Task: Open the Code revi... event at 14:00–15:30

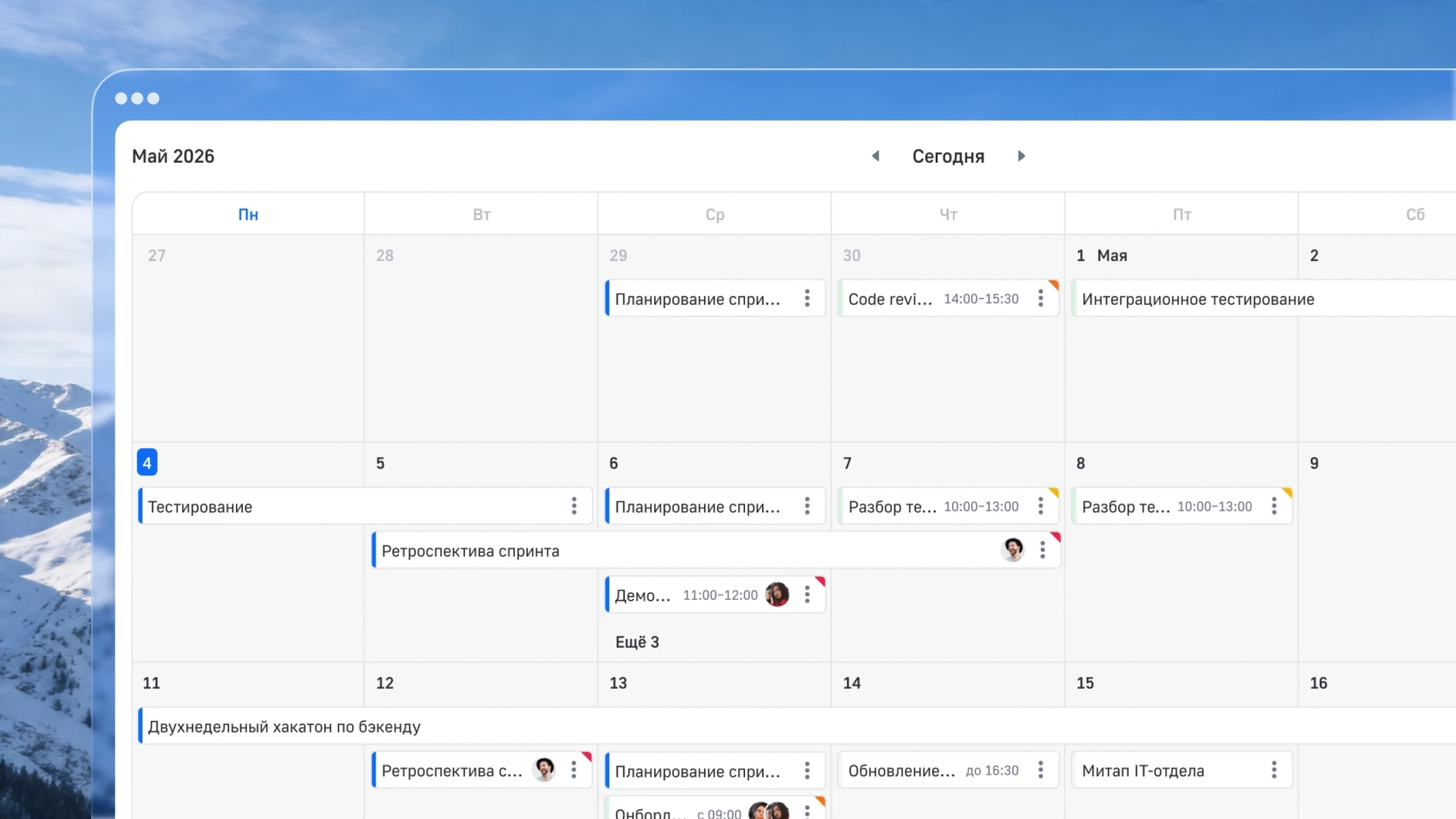Action: pyautogui.click(x=948, y=298)
